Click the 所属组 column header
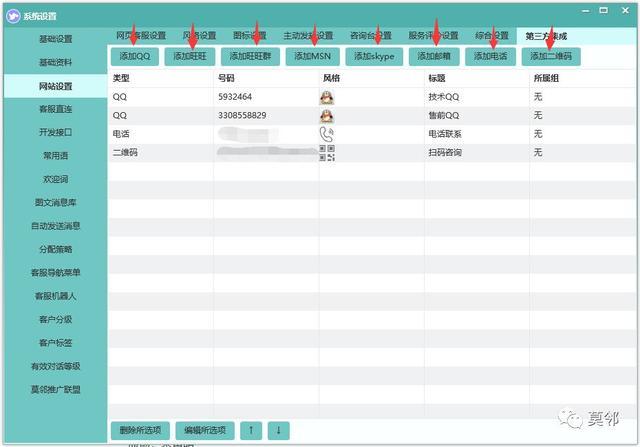 tap(582, 78)
